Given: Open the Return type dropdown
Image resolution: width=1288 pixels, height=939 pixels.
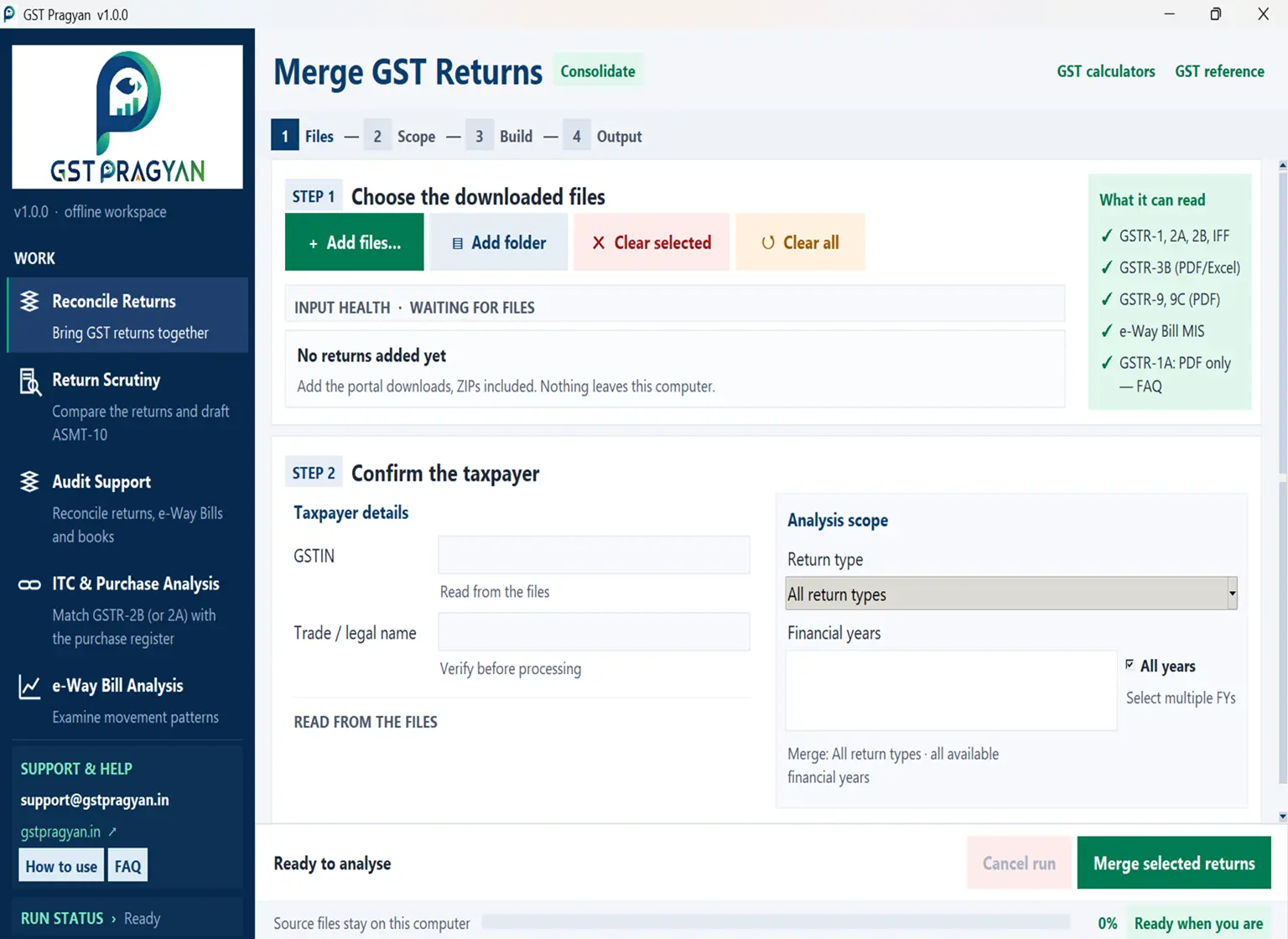Looking at the screenshot, I should [x=1011, y=594].
